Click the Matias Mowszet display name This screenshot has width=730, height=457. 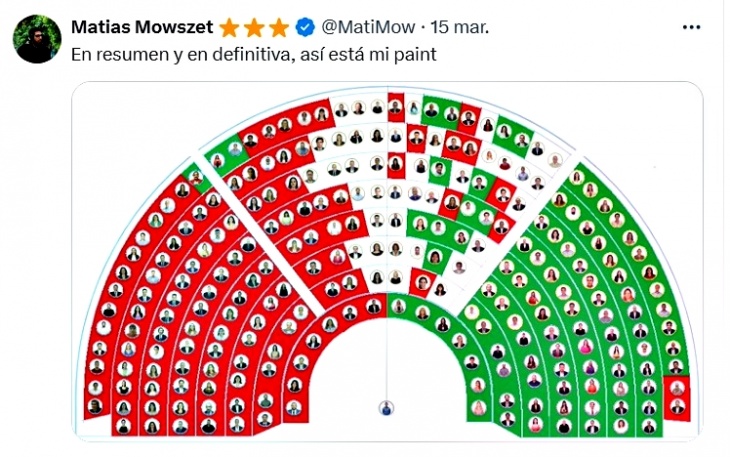142,27
